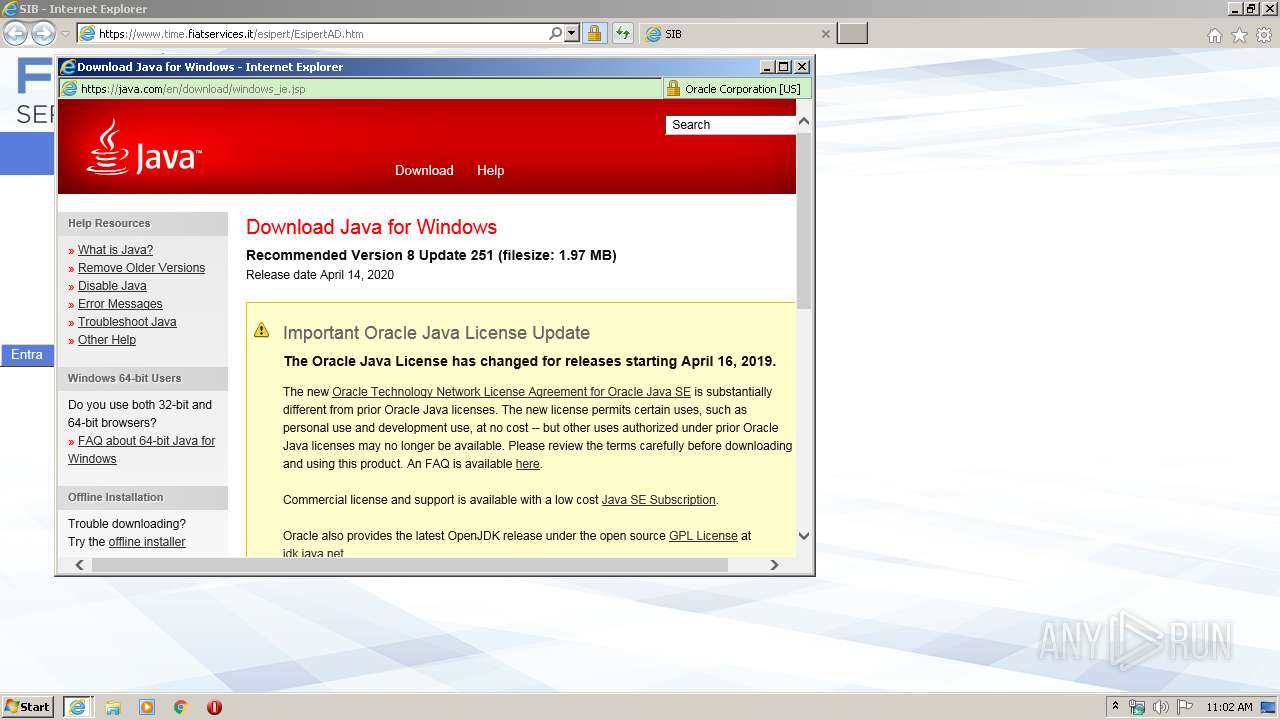
Task: Maximize the Download Java popup window
Action: tap(784, 67)
